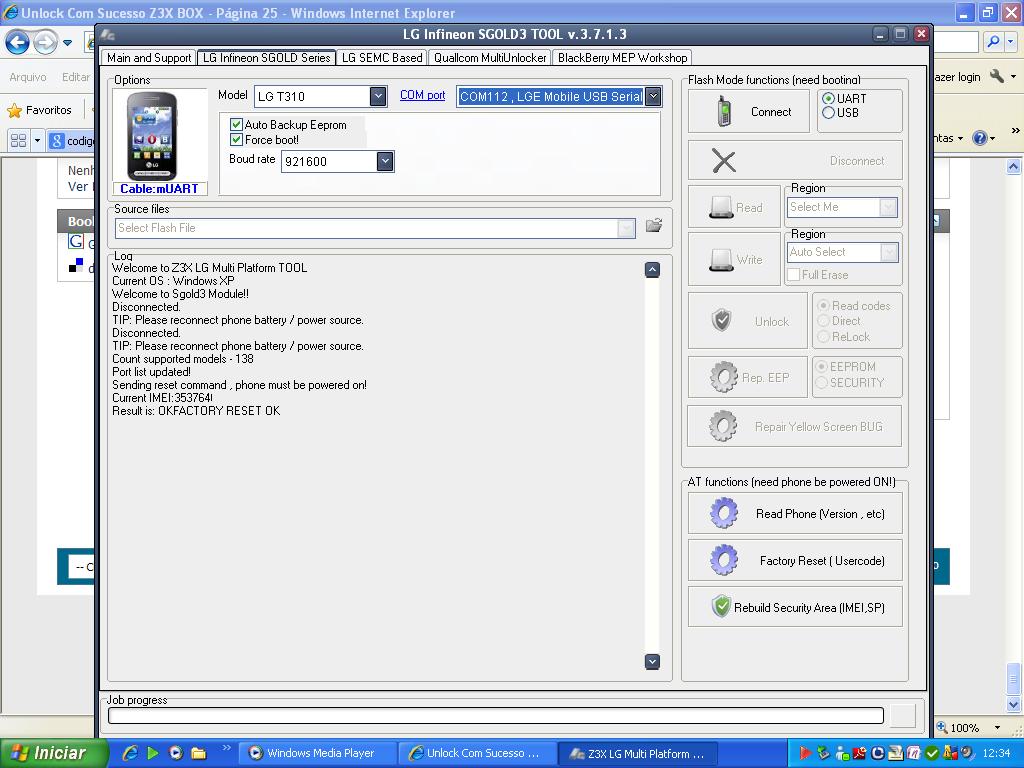This screenshot has width=1024, height=768.
Task: Switch to Qualcom MultiUnlocker tab
Action: pos(490,57)
